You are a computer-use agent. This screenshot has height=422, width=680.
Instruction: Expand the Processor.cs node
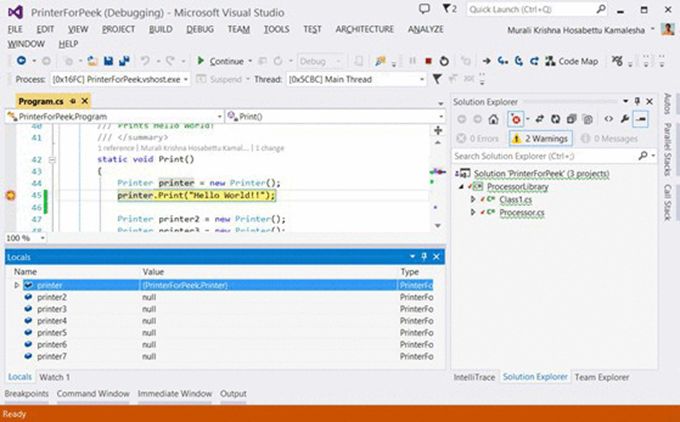(x=473, y=213)
